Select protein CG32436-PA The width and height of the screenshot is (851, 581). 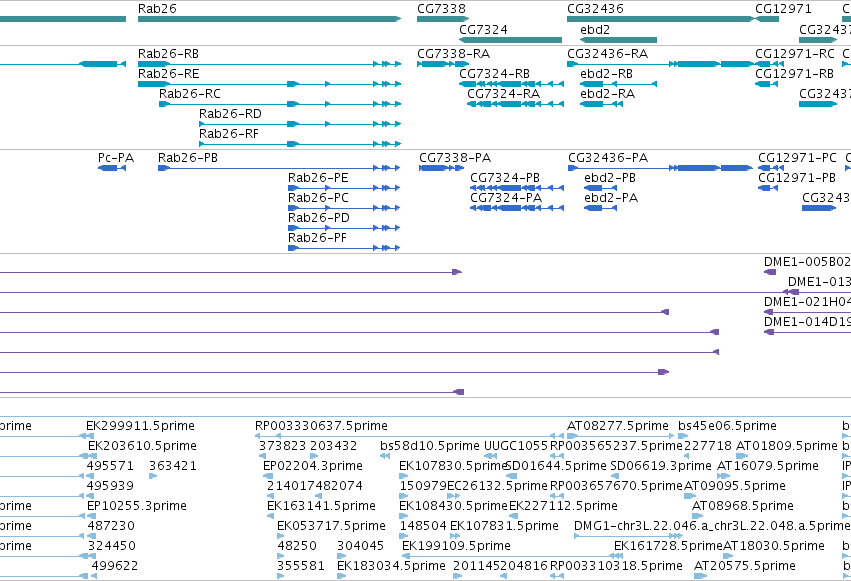(661, 168)
